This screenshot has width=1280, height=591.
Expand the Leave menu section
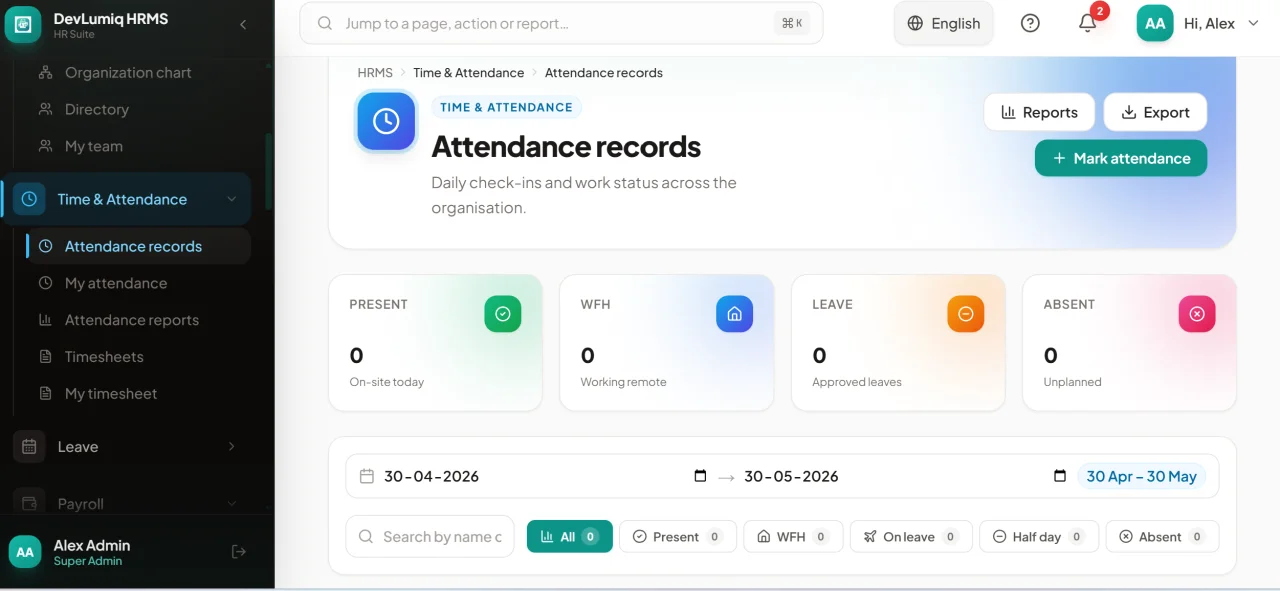click(232, 447)
